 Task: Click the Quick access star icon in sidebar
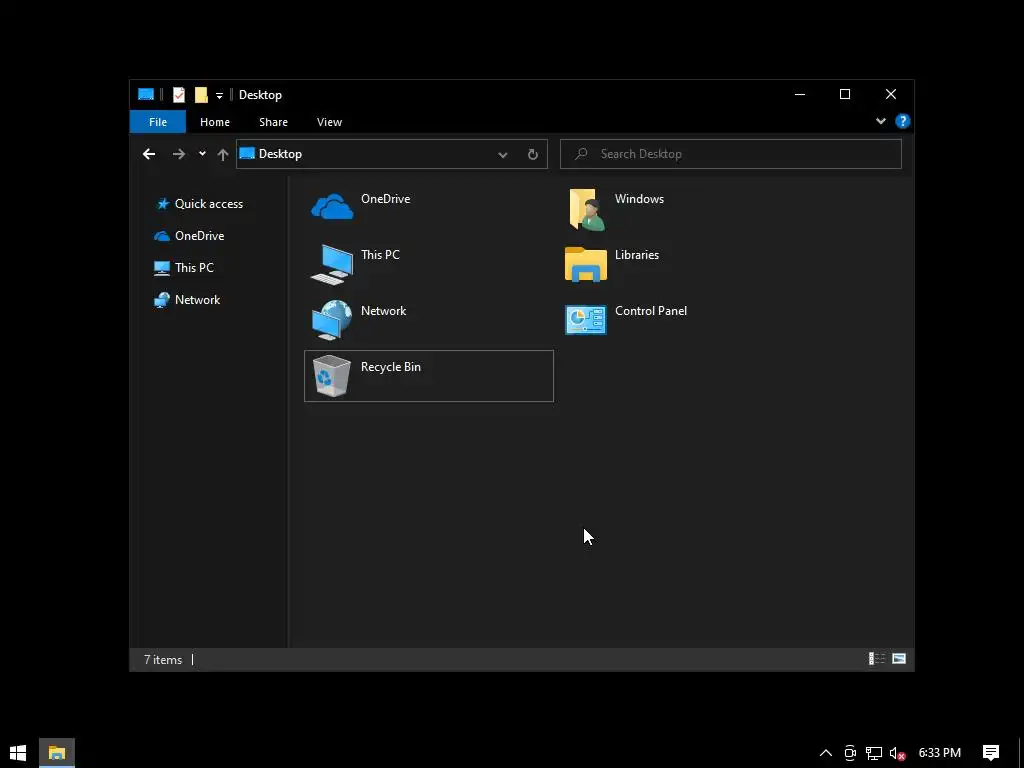tap(163, 204)
